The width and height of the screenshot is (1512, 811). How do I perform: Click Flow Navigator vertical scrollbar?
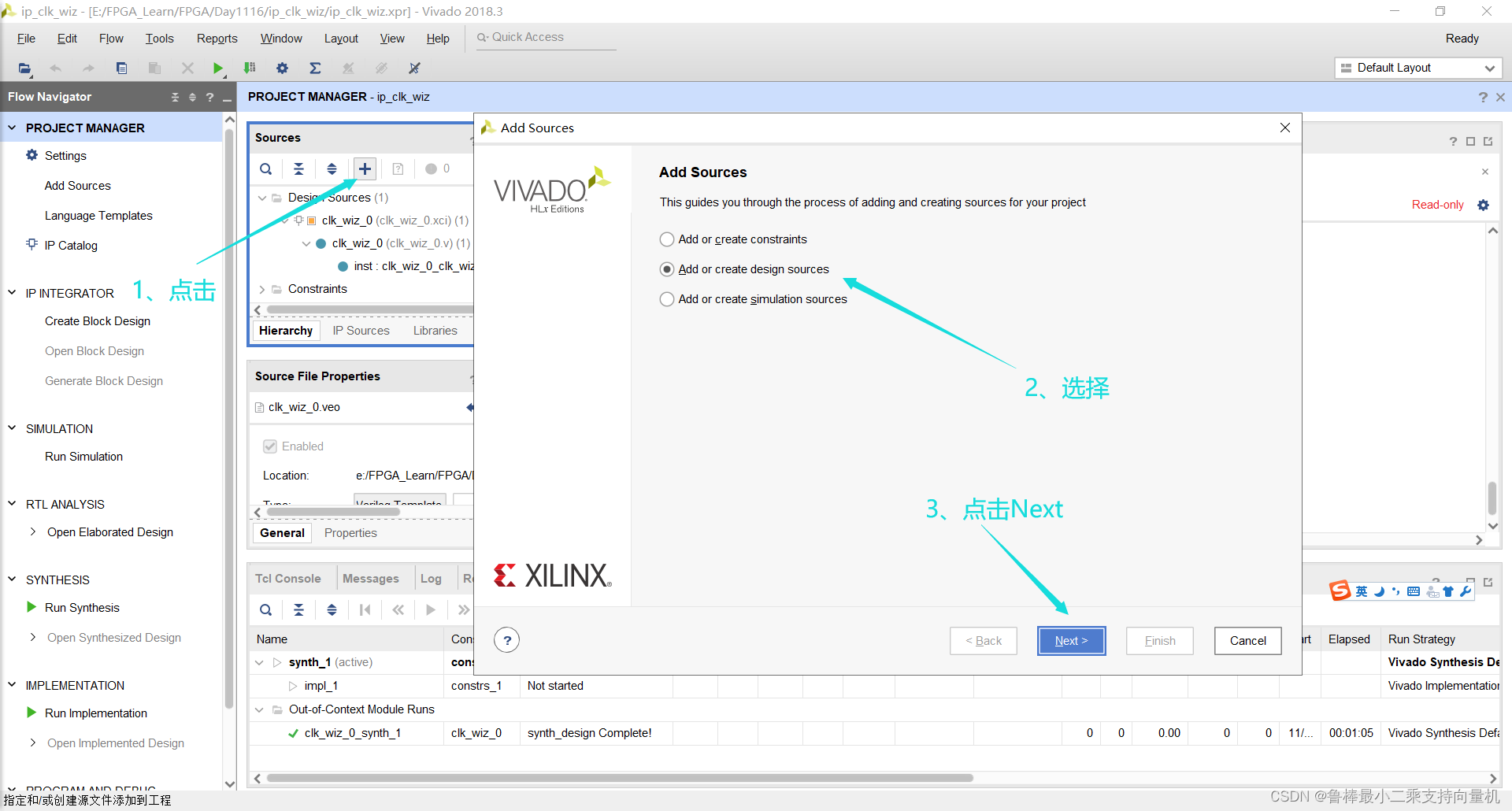point(229,417)
